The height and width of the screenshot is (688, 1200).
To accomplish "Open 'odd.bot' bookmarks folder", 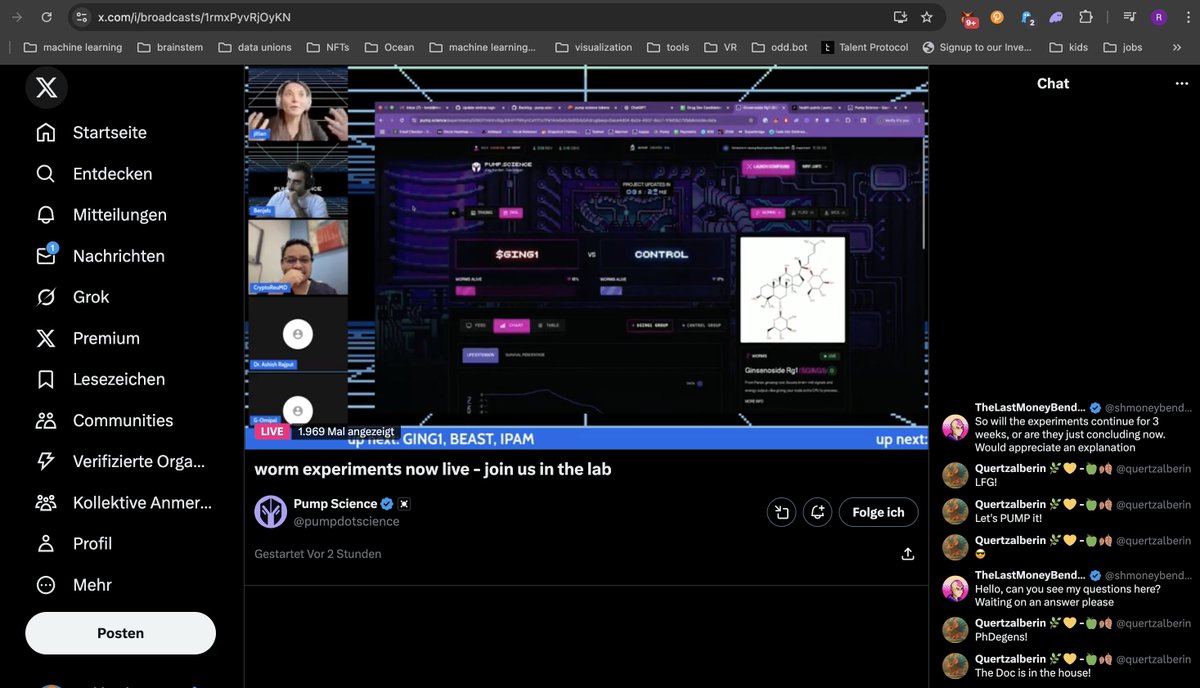I will coord(779,47).
